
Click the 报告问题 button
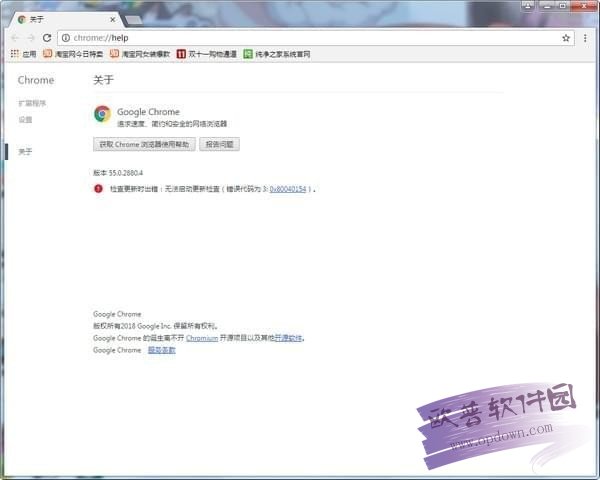coord(219,144)
